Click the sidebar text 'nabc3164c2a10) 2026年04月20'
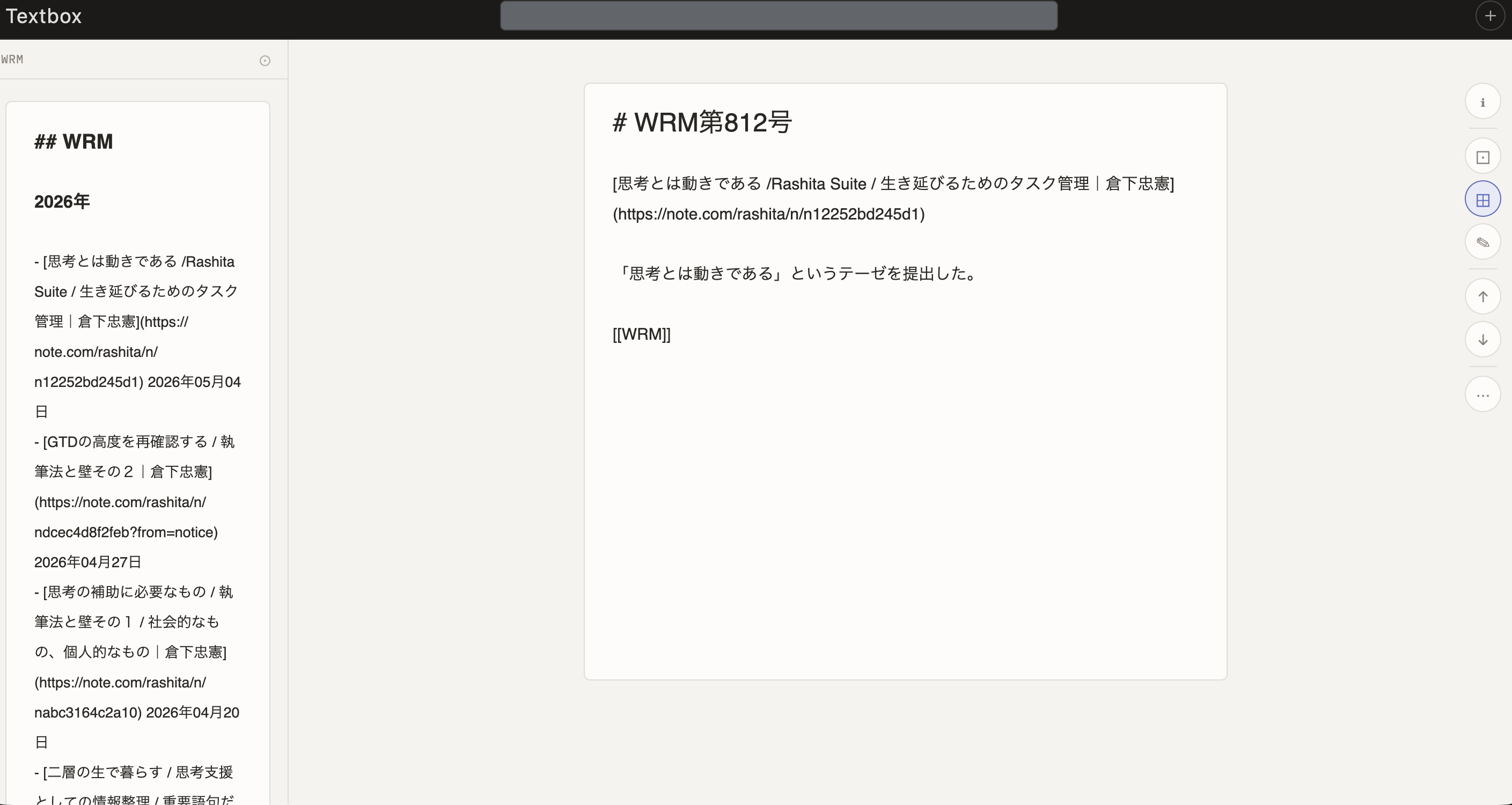The width and height of the screenshot is (1512, 805). [x=137, y=712]
